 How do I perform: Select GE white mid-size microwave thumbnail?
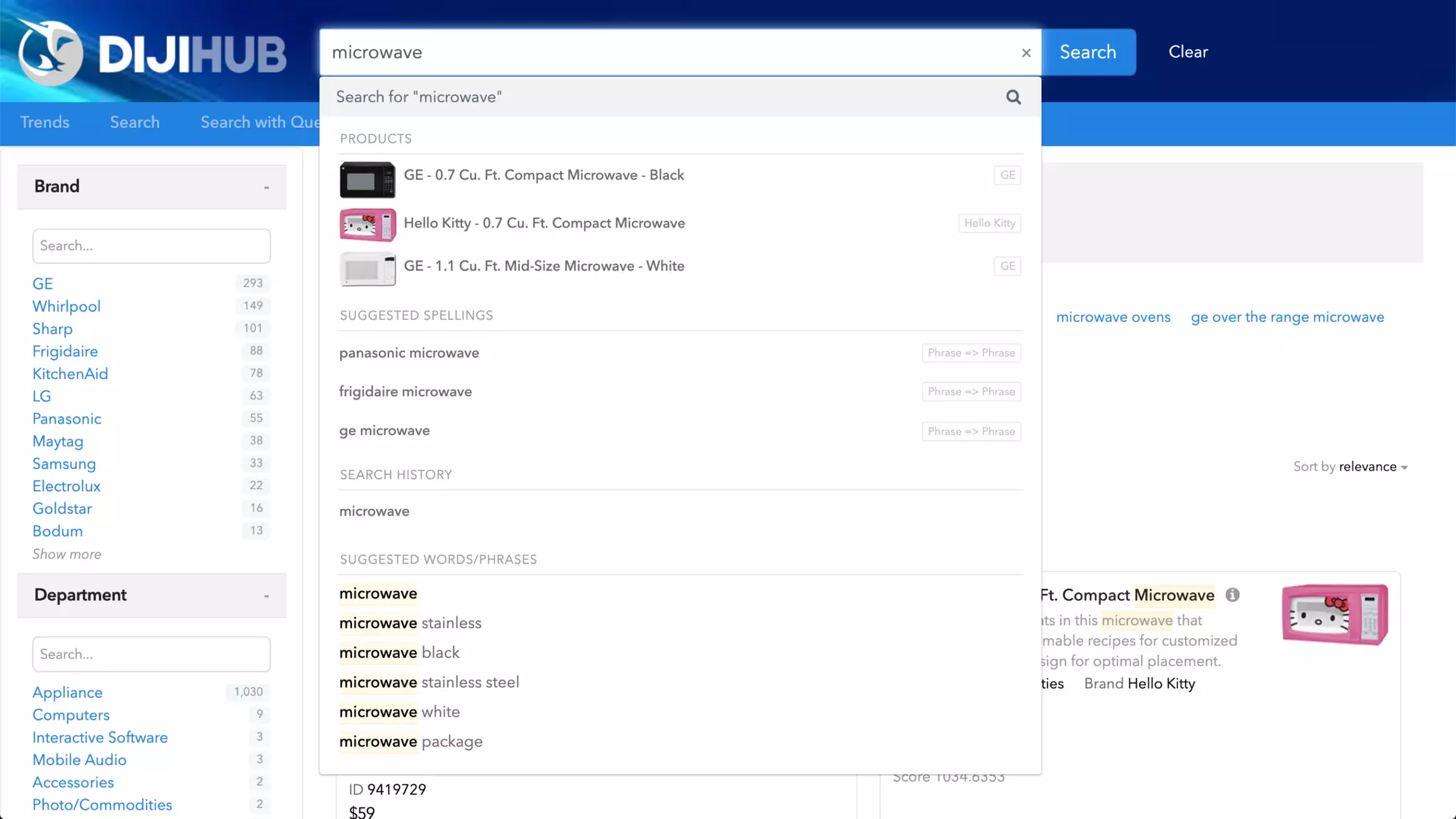(367, 269)
